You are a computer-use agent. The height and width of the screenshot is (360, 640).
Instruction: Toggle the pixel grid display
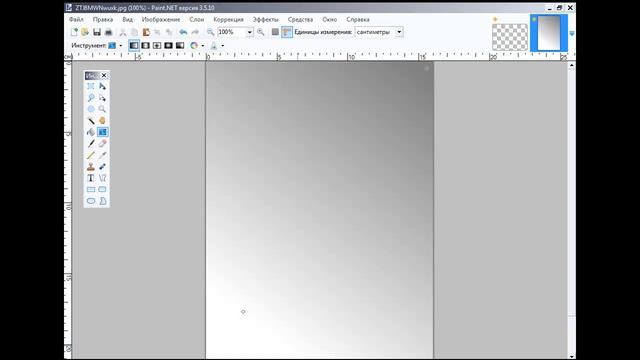click(x=275, y=32)
